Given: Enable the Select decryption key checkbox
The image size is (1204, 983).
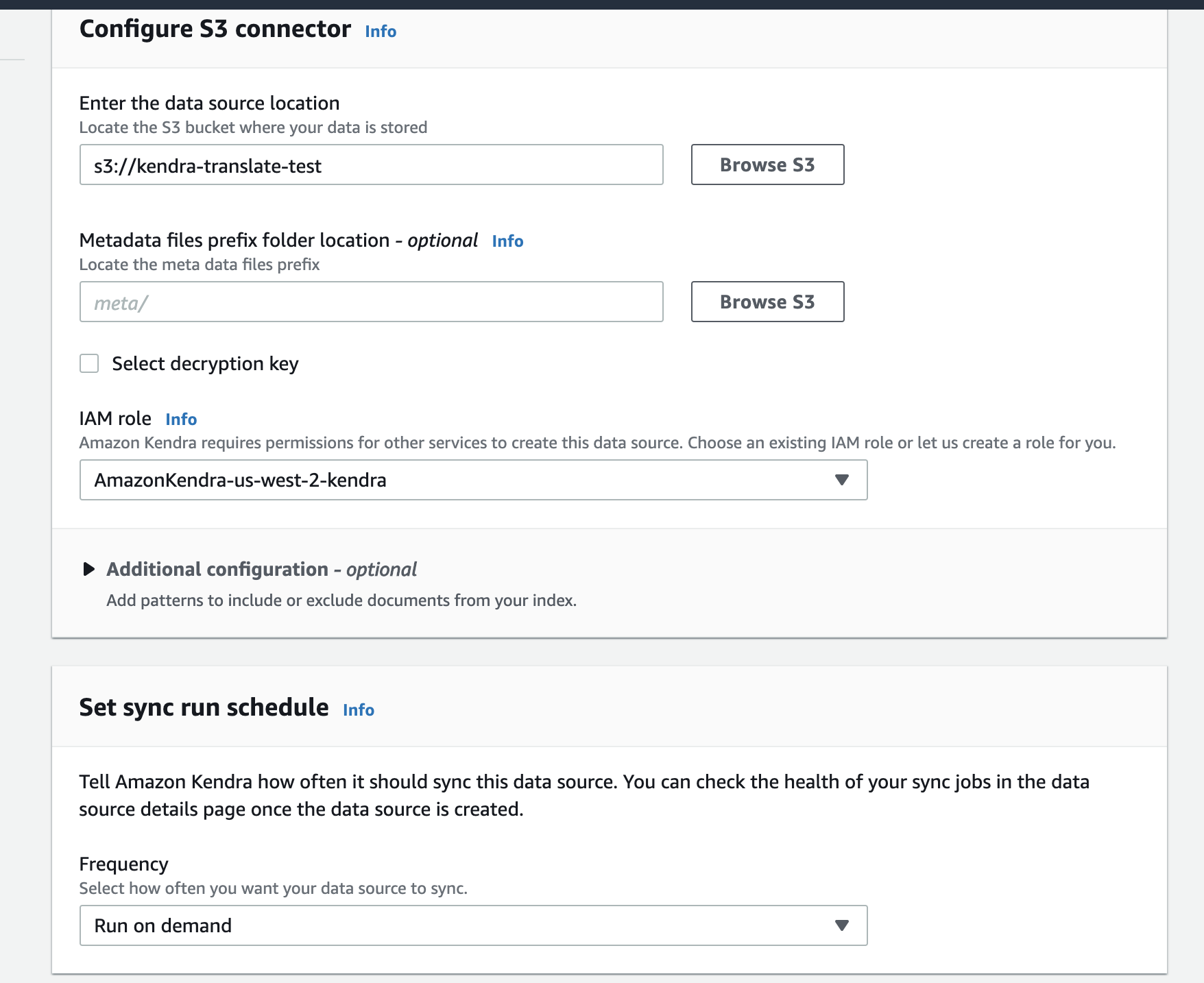Looking at the screenshot, I should pos(89,363).
